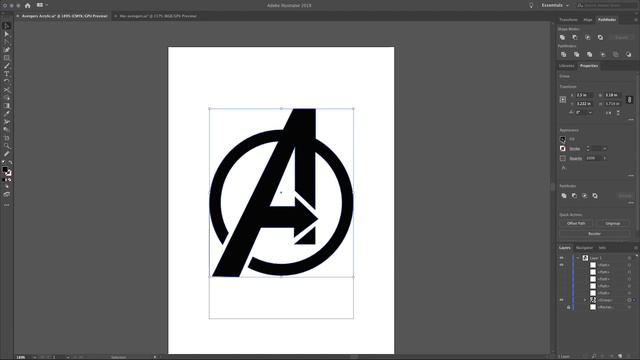Hide the Group sublayer eye icon
This screenshot has width=640, height=360.
point(562,300)
